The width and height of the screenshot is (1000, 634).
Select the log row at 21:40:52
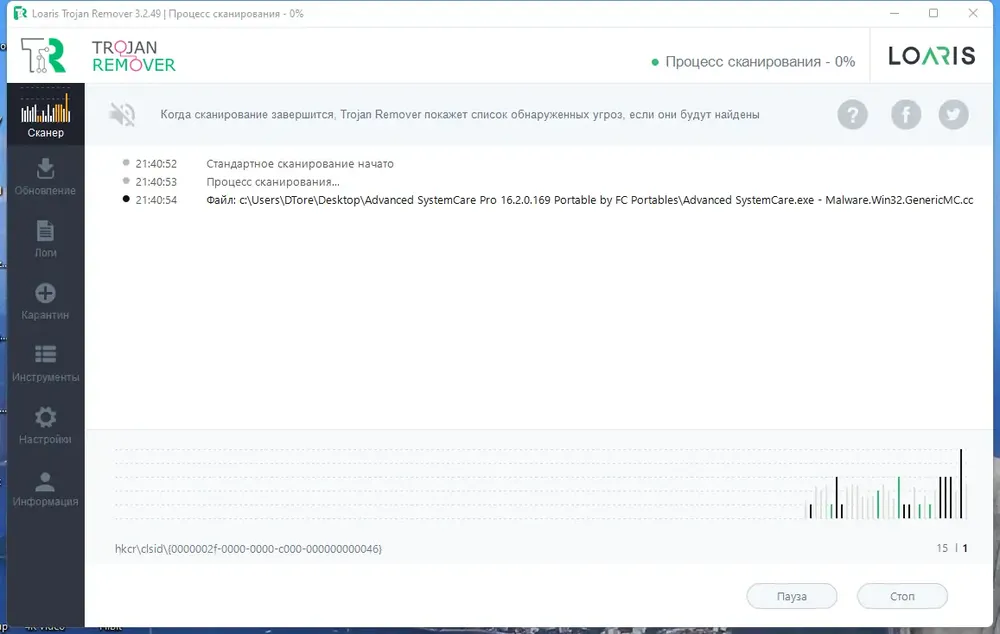pos(258,164)
